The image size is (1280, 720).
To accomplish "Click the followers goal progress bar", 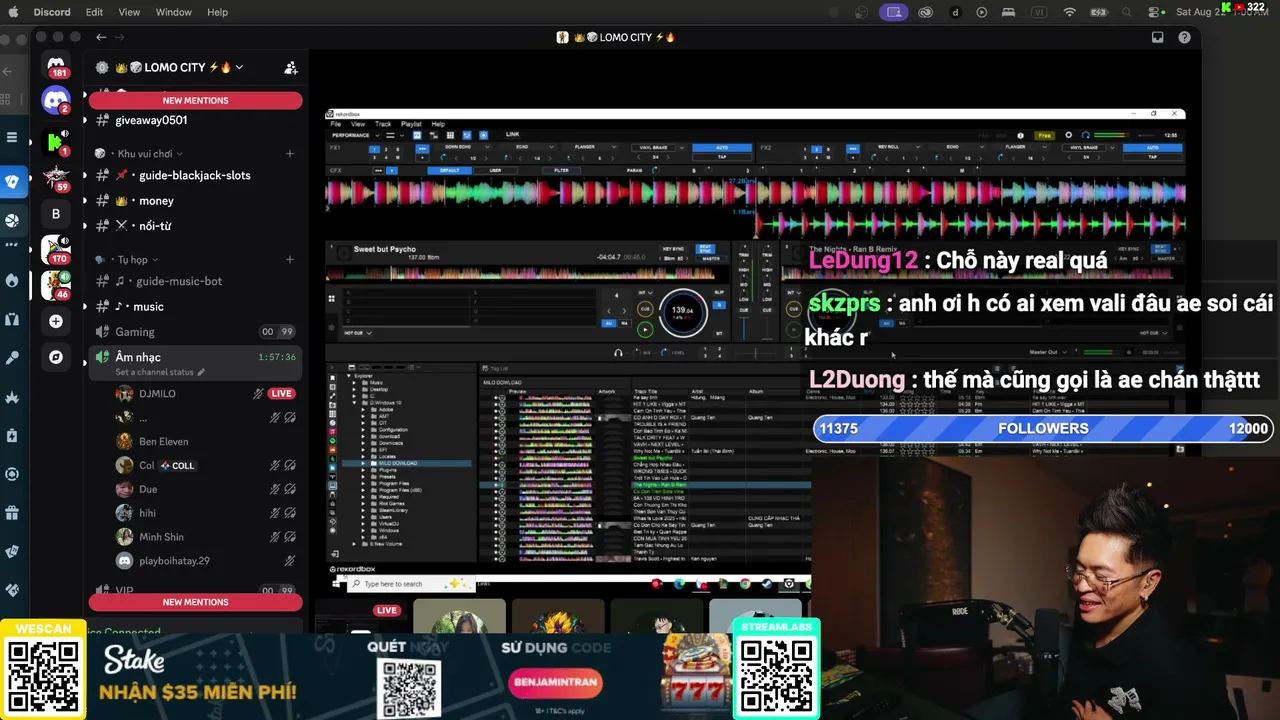I will [1043, 428].
